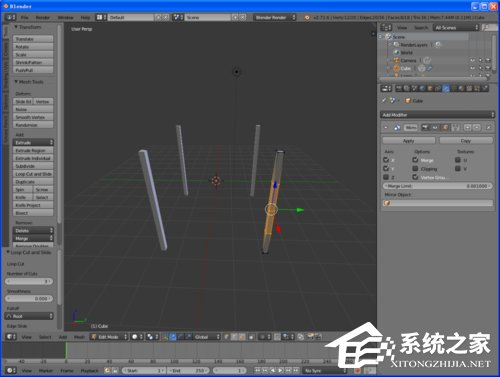The width and height of the screenshot is (500, 377).
Task: Open the render engine dropdown
Action: point(275,17)
